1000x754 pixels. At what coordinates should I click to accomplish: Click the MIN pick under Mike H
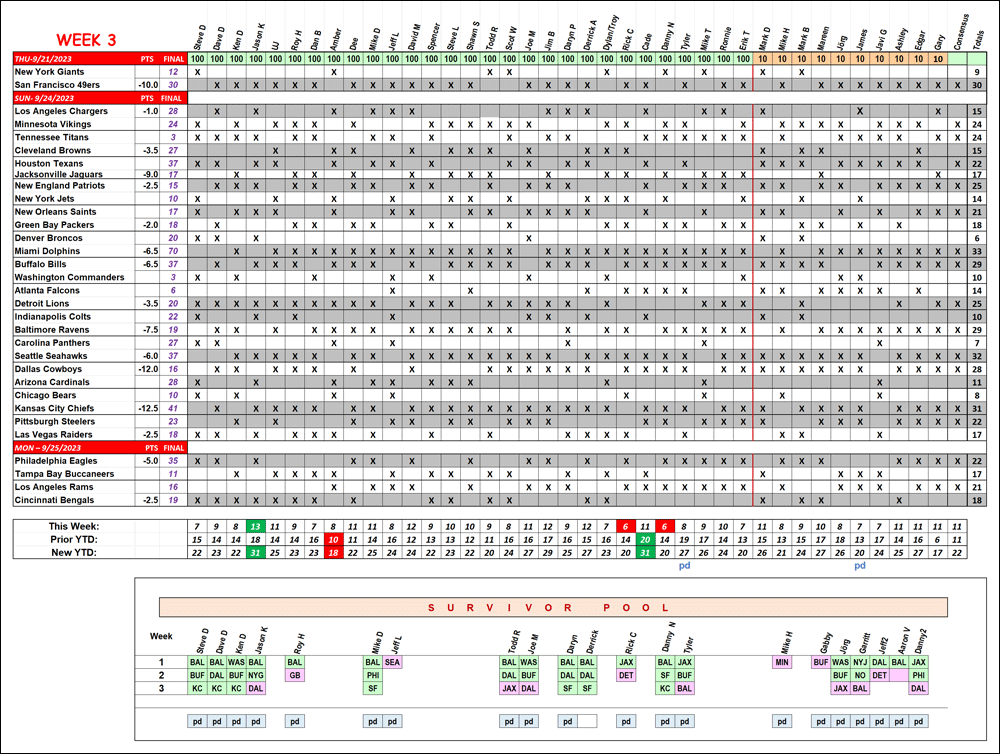coord(782,662)
